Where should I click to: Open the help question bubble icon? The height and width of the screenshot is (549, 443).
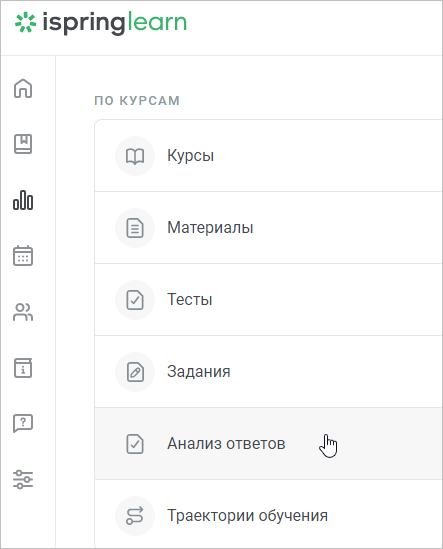tap(23, 424)
